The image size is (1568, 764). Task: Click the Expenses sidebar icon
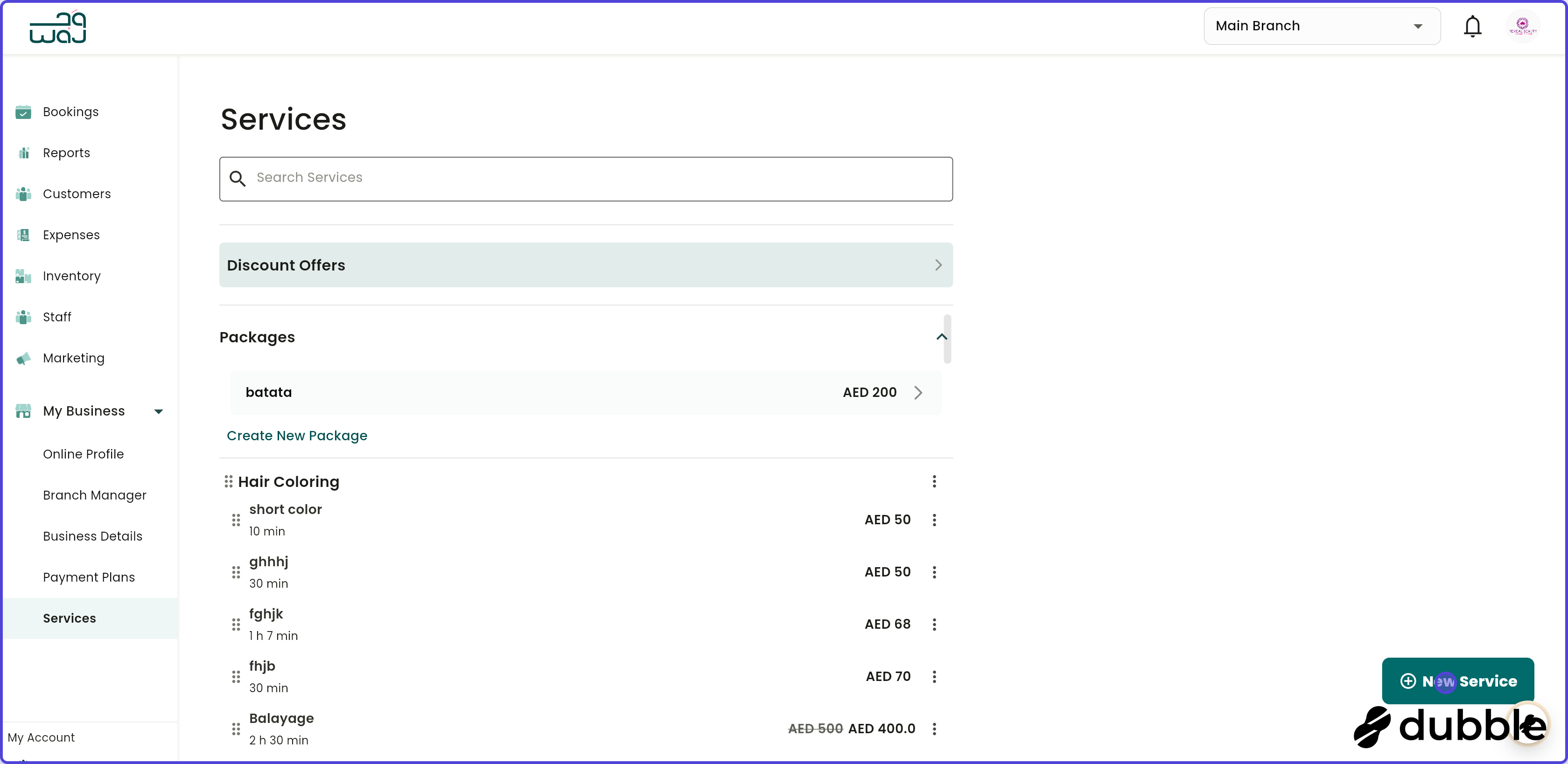pos(23,235)
